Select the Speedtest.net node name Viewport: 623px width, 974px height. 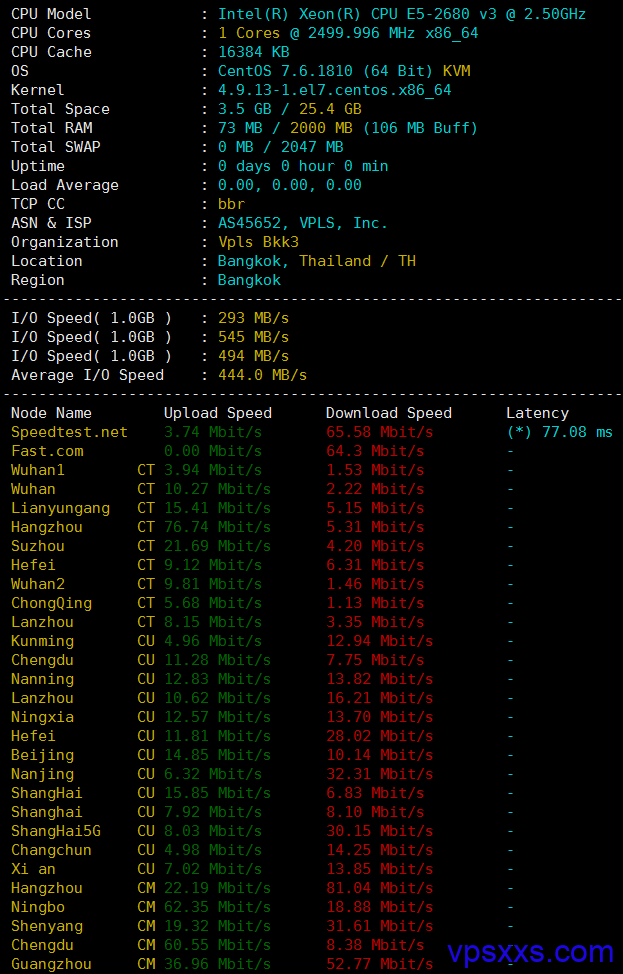69,432
